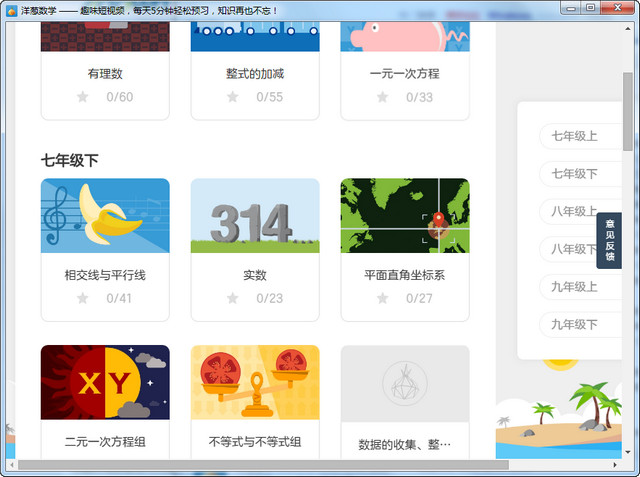The height and width of the screenshot is (477, 640).
Task: Open the 不等式与不等式组 chapter title
Action: pyautogui.click(x=255, y=442)
